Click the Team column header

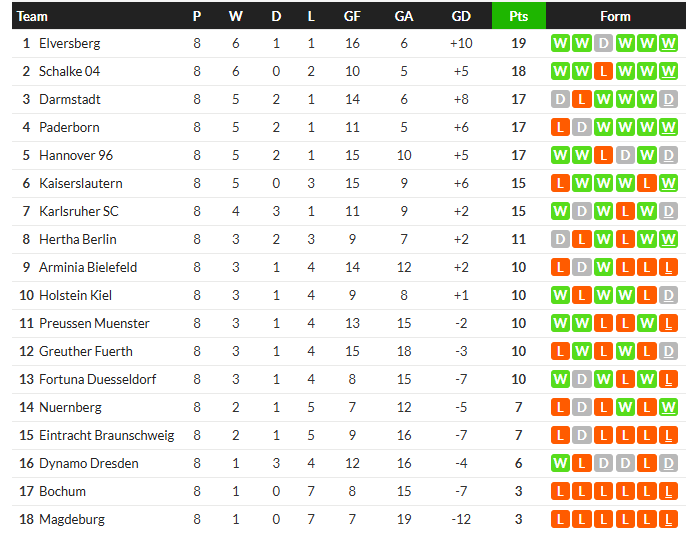click(33, 16)
